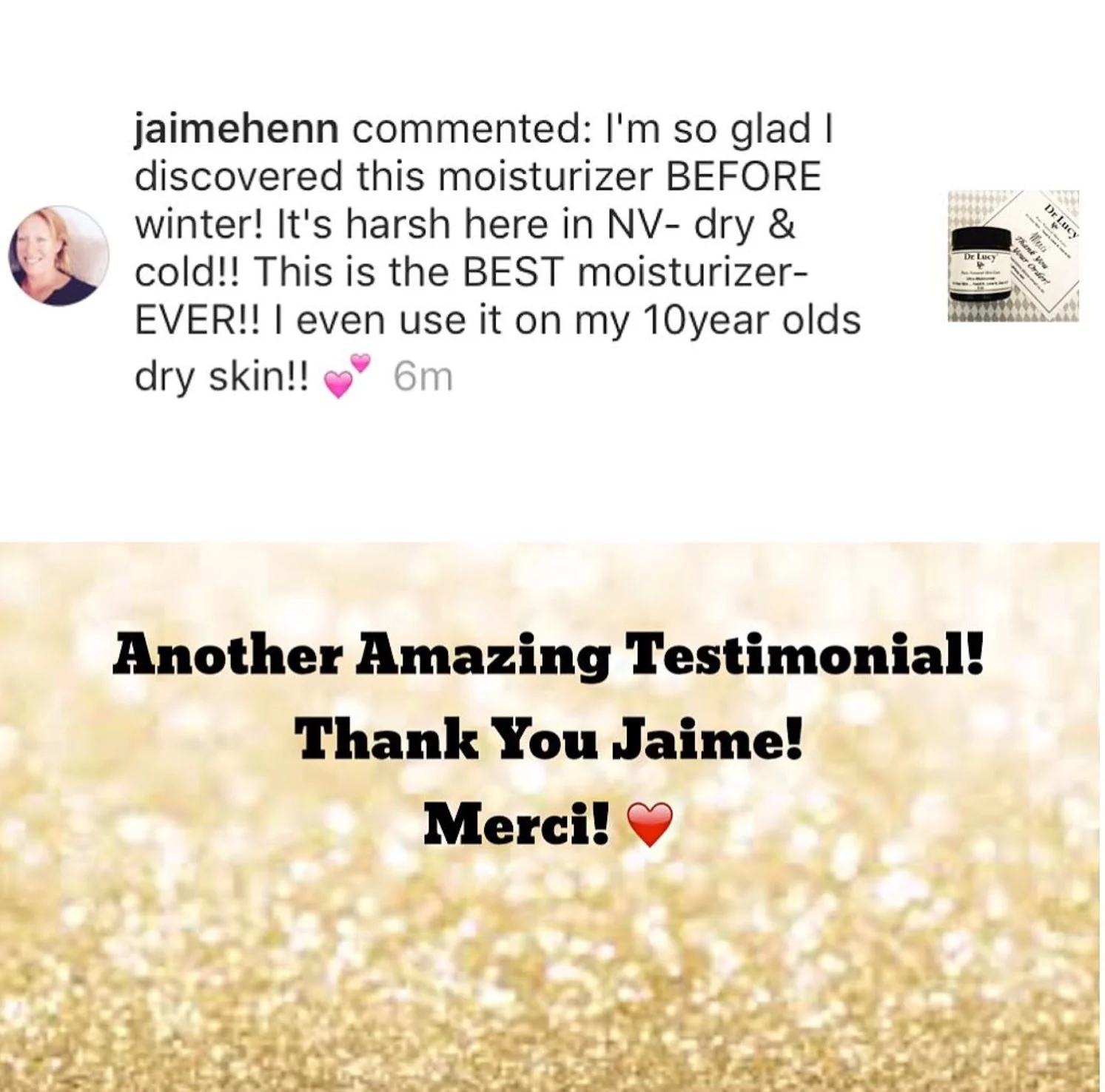Click the "Merci!" text
This screenshot has width=1105, height=1092.
[x=517, y=825]
